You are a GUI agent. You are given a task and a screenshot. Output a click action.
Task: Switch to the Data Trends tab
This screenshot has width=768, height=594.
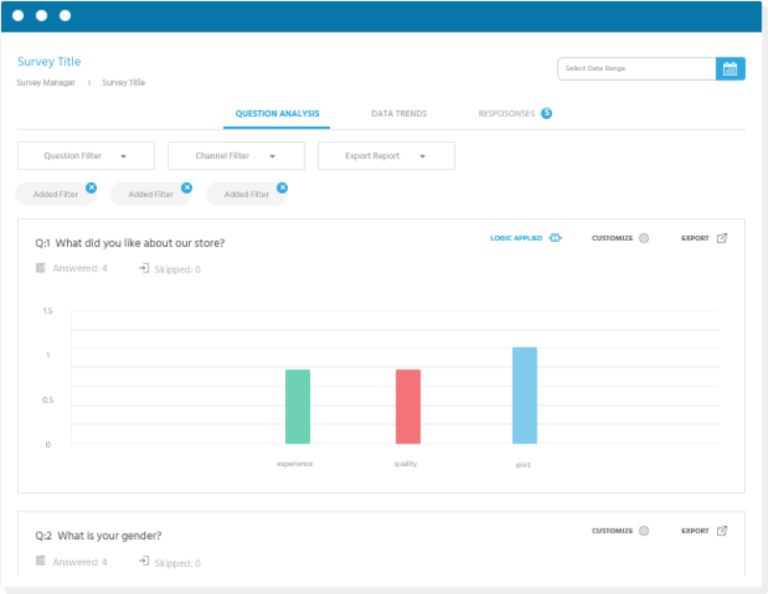click(x=399, y=114)
